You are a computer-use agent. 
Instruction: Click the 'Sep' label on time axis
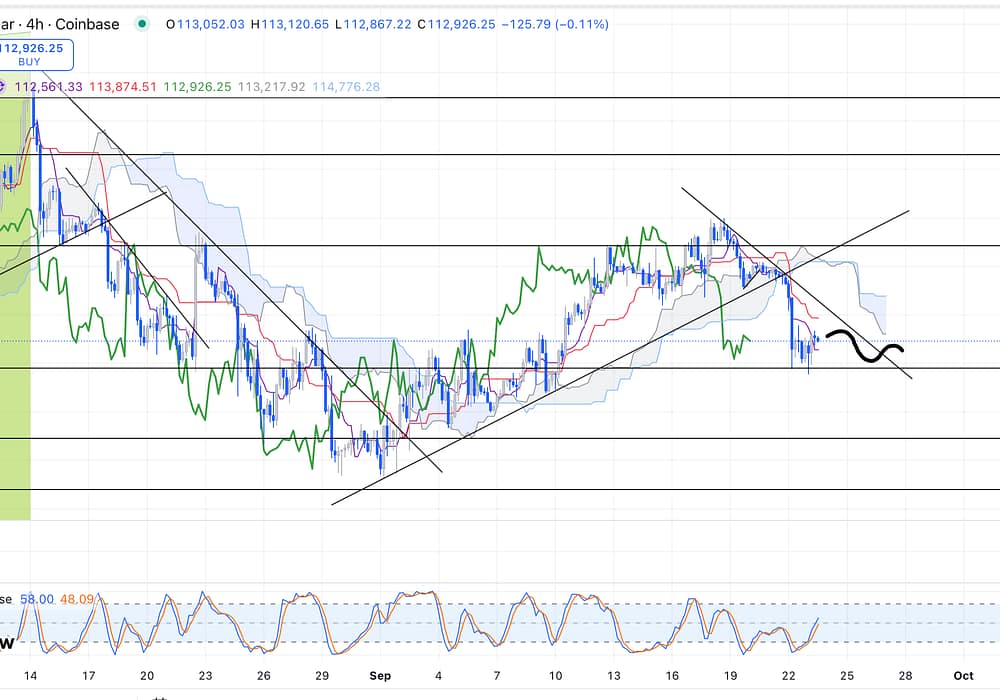379,676
